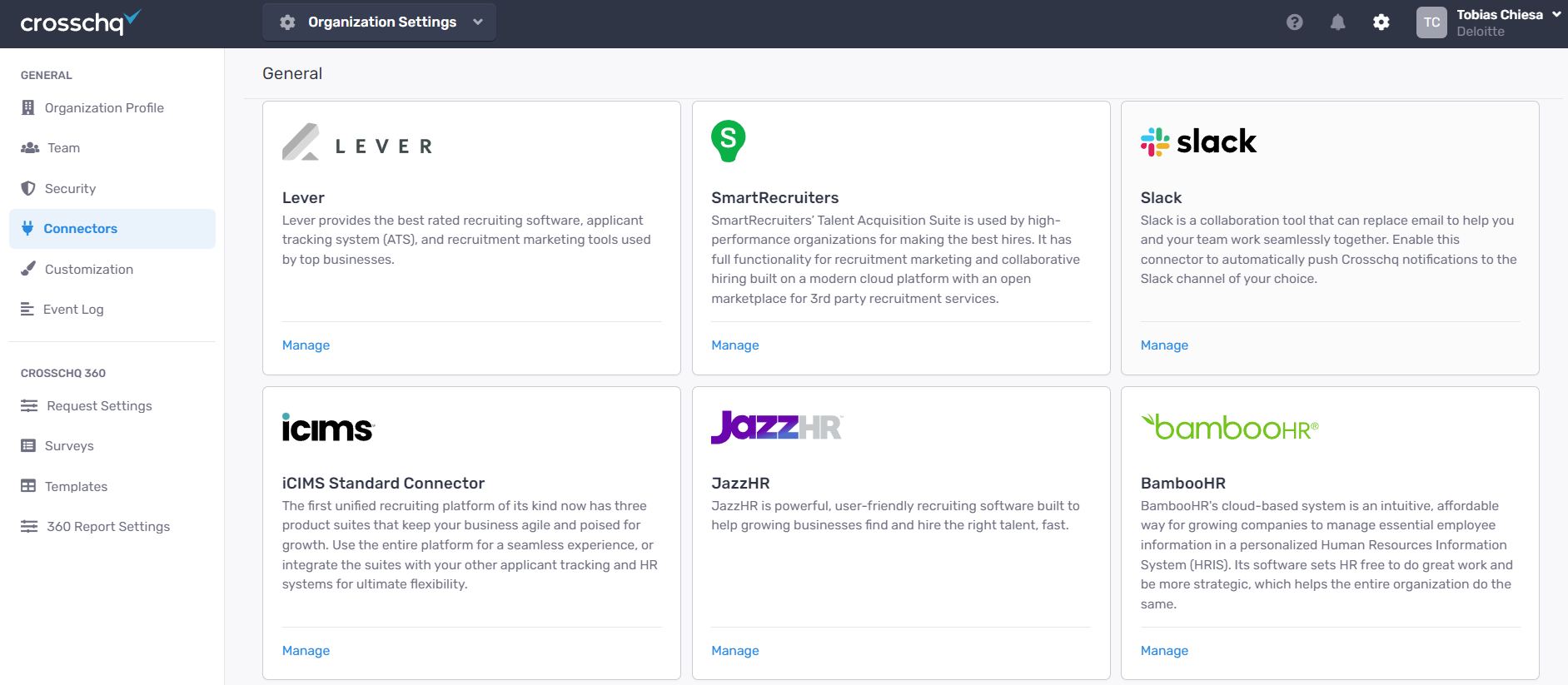
Task: Click the BambooHR logo
Action: [x=1230, y=427]
